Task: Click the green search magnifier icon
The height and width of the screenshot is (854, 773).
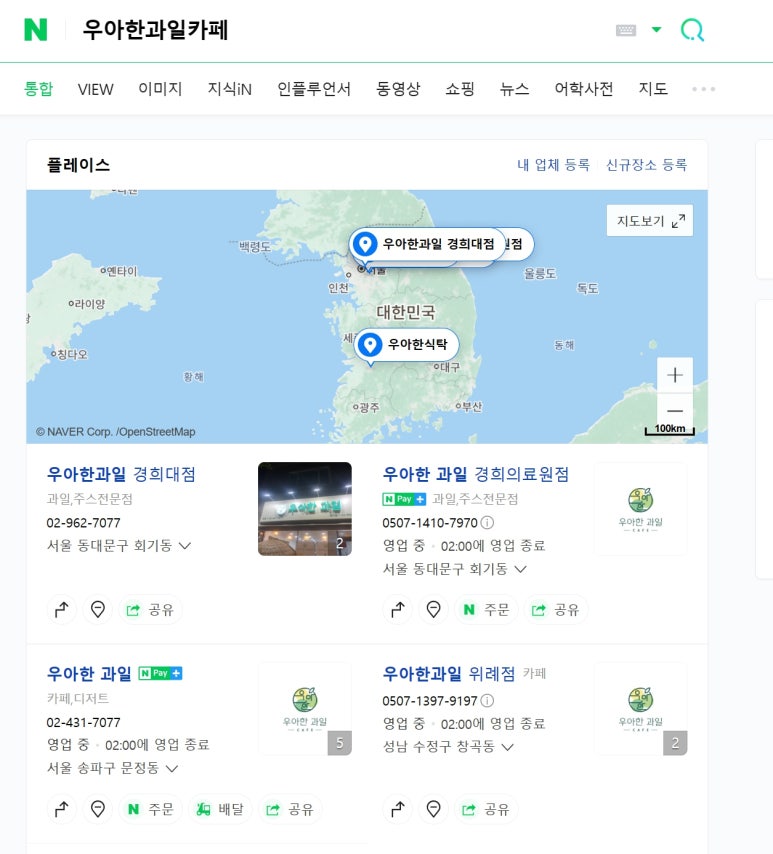Action: (x=692, y=30)
